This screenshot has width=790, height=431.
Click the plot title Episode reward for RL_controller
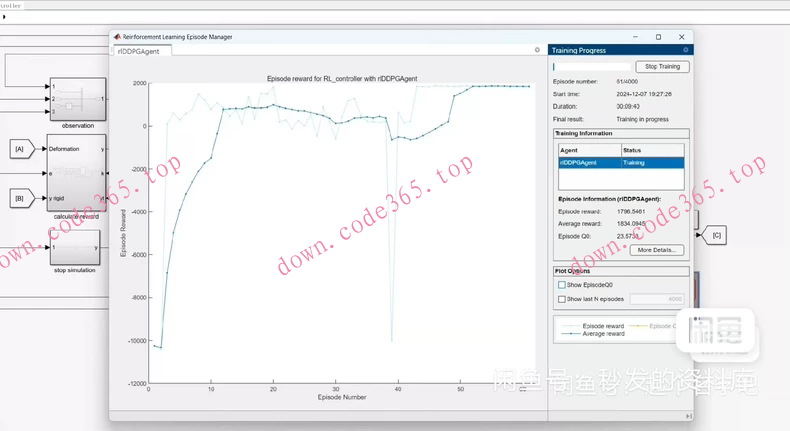(342, 79)
